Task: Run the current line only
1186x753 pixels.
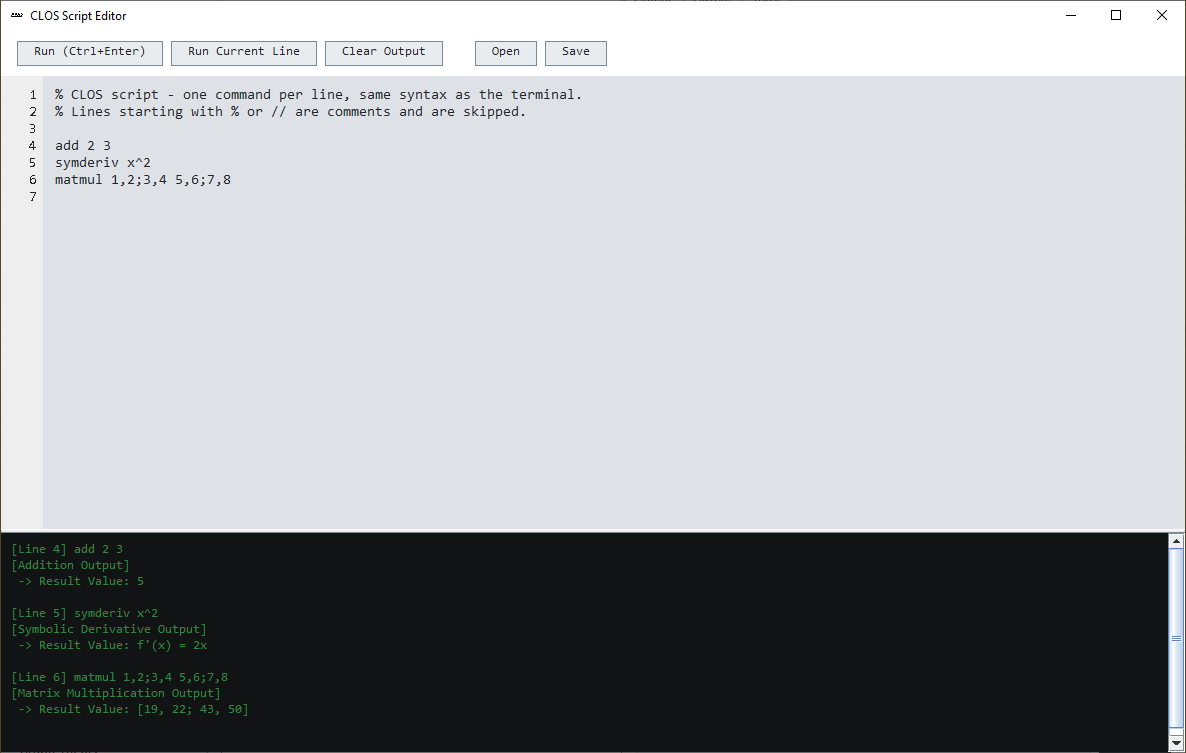Action: pos(244,52)
